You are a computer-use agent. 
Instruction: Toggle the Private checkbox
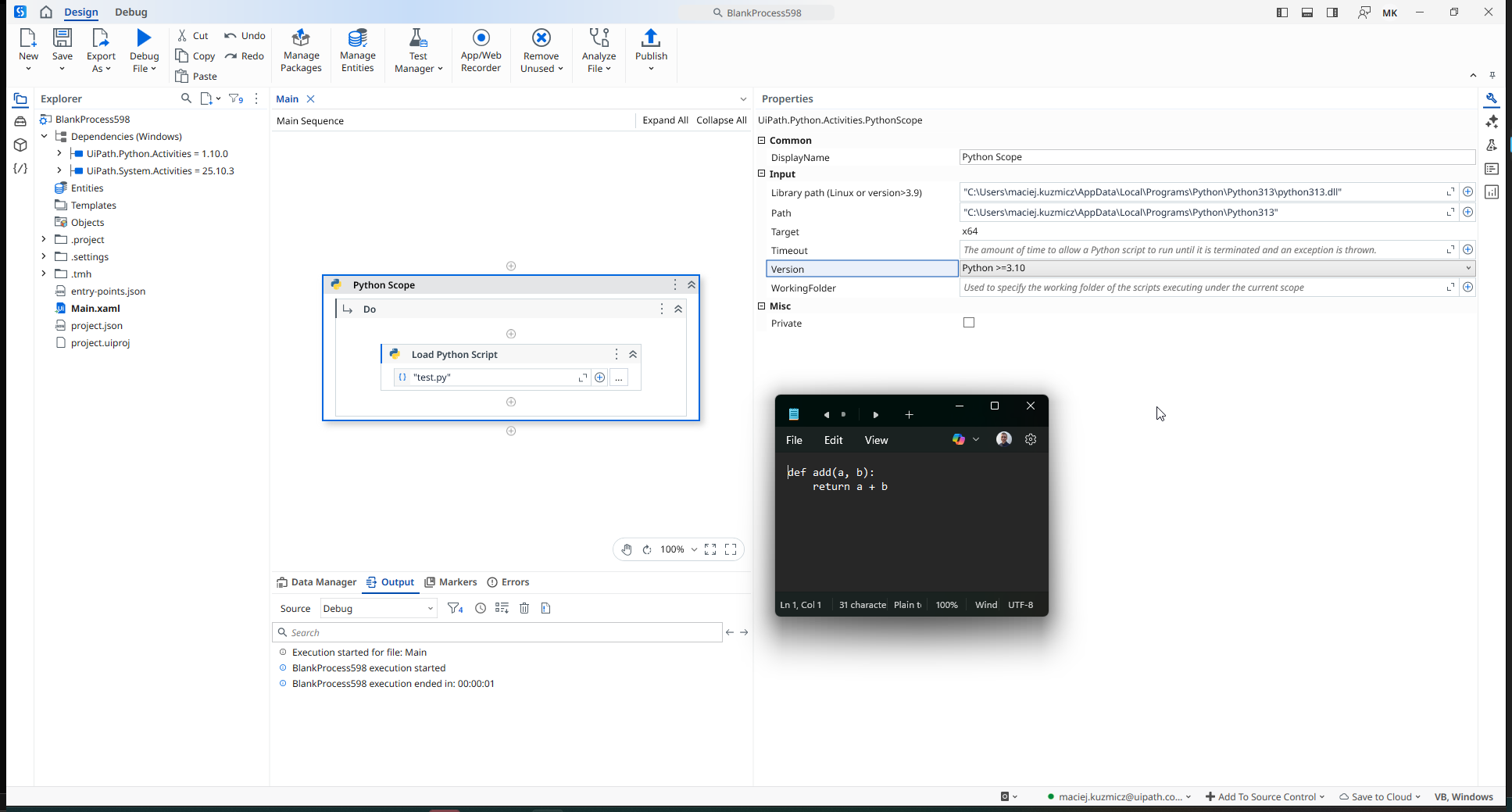pos(969,323)
